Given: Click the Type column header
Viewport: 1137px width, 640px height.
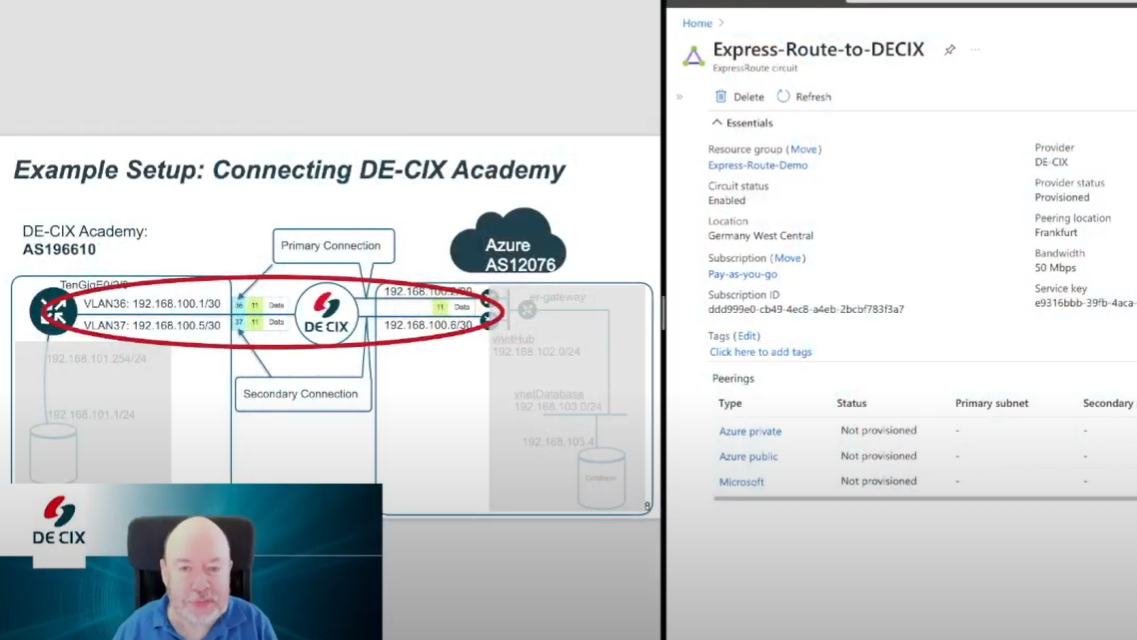Looking at the screenshot, I should coord(730,404).
